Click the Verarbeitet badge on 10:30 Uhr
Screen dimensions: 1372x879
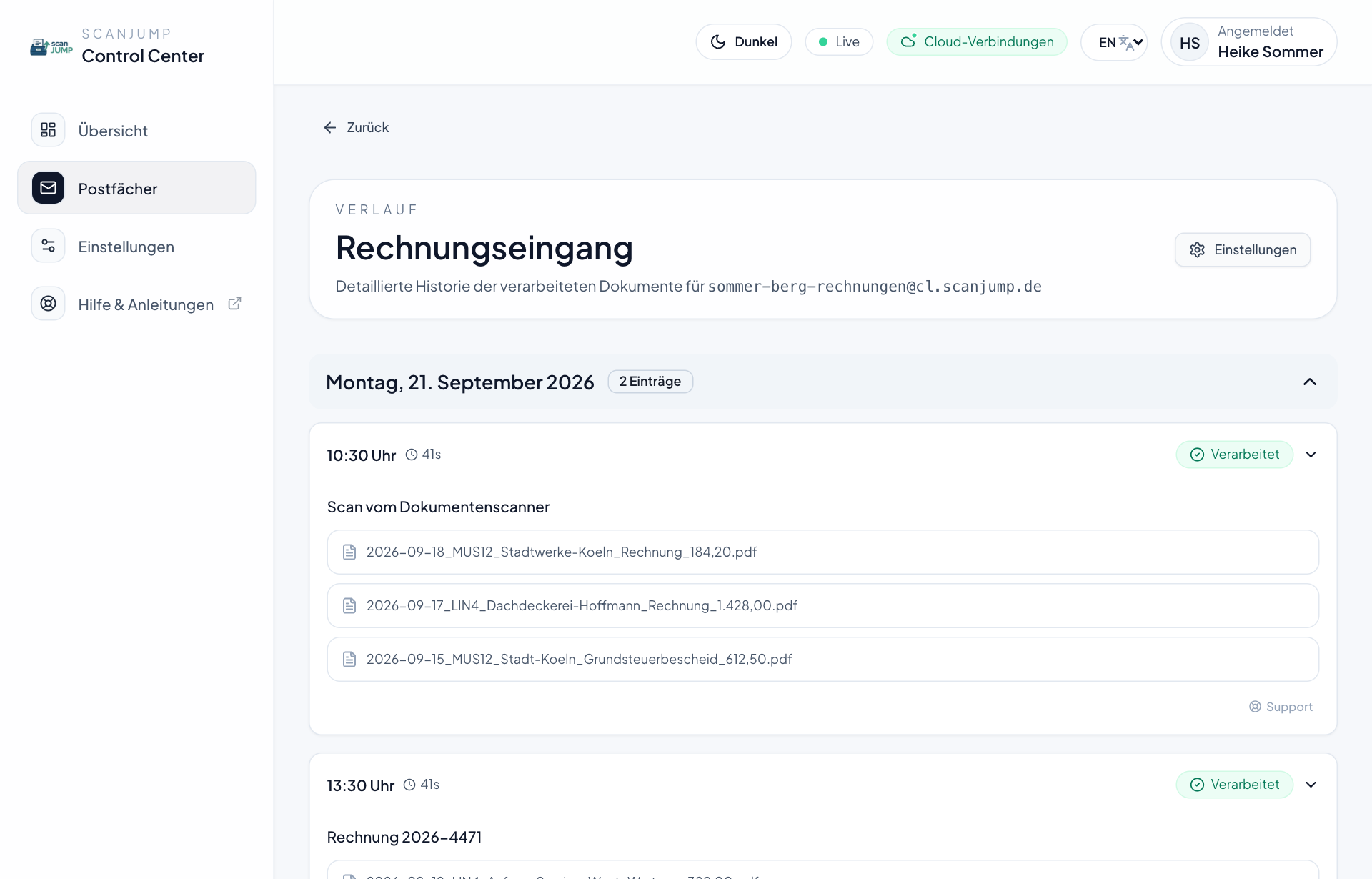tap(1234, 455)
